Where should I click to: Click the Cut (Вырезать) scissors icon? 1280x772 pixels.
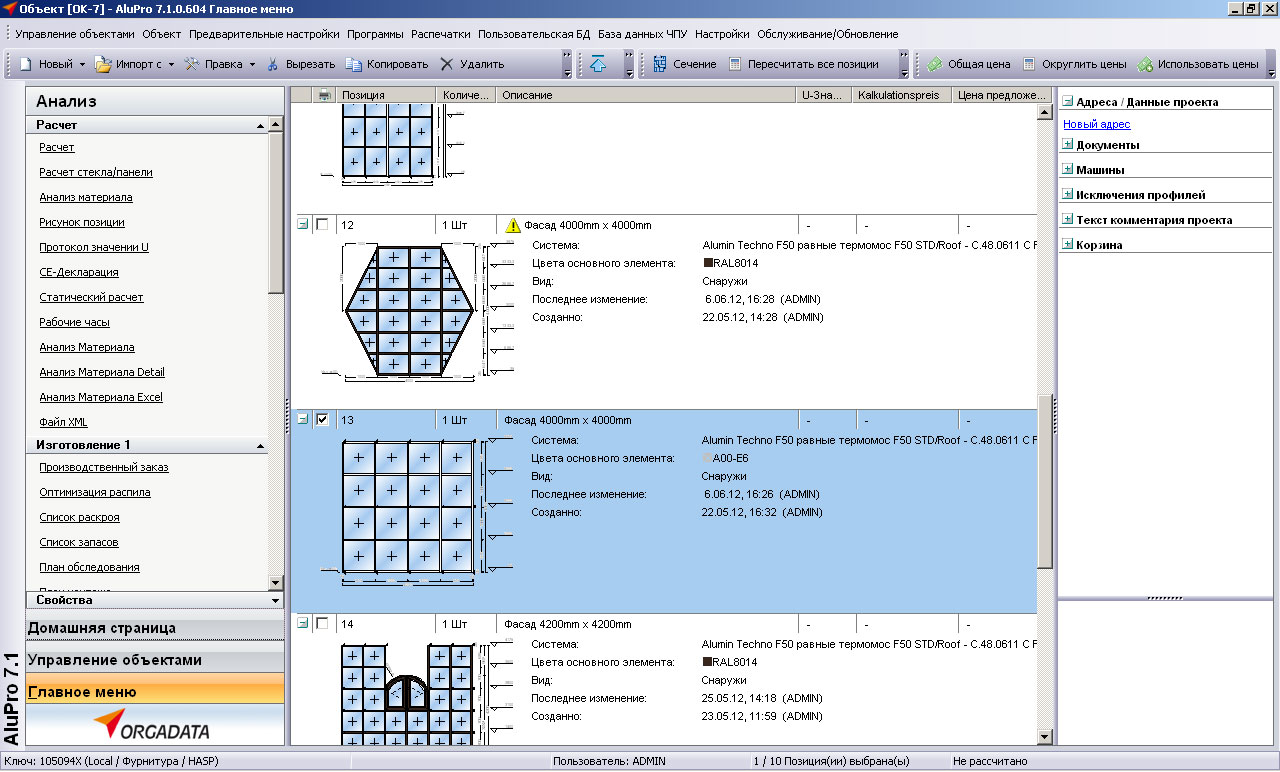click(272, 64)
